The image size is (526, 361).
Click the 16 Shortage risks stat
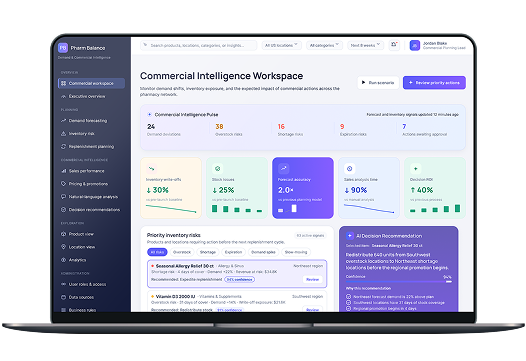(x=290, y=130)
